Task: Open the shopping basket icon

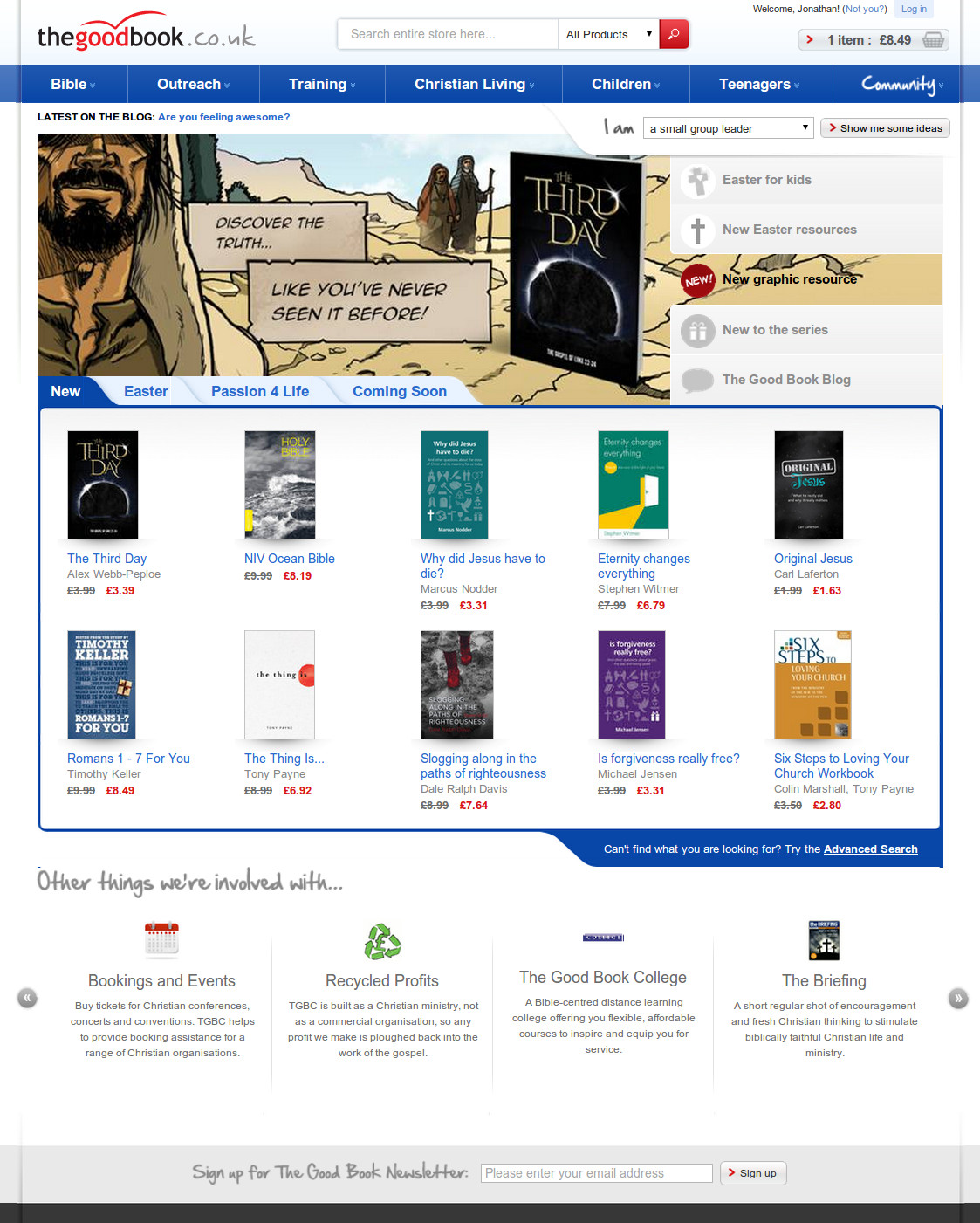Action: pos(933,40)
